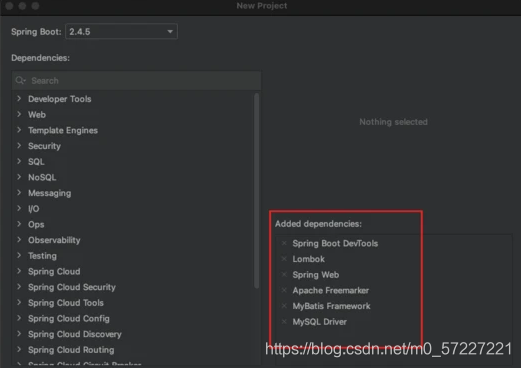Expand the Messaging category chevron
The image size is (521, 368).
tap(19, 193)
